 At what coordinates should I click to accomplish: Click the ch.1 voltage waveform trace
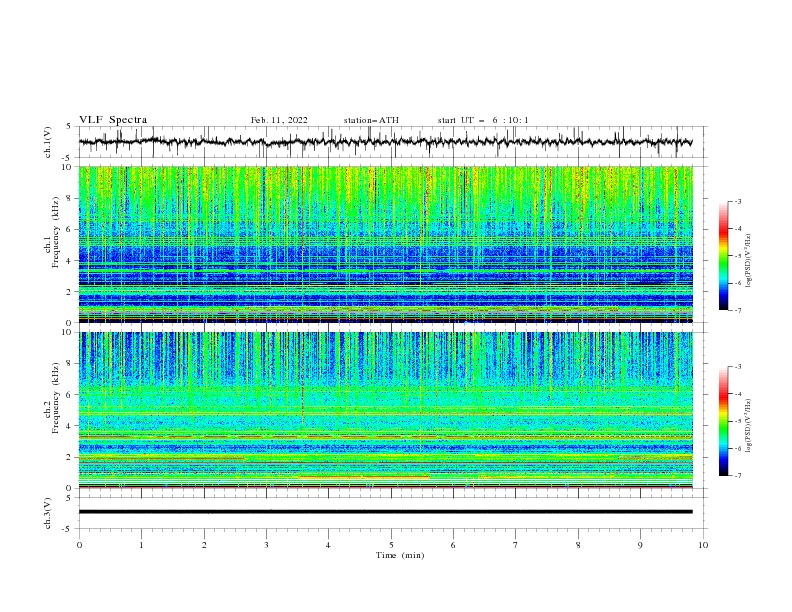[x=385, y=142]
